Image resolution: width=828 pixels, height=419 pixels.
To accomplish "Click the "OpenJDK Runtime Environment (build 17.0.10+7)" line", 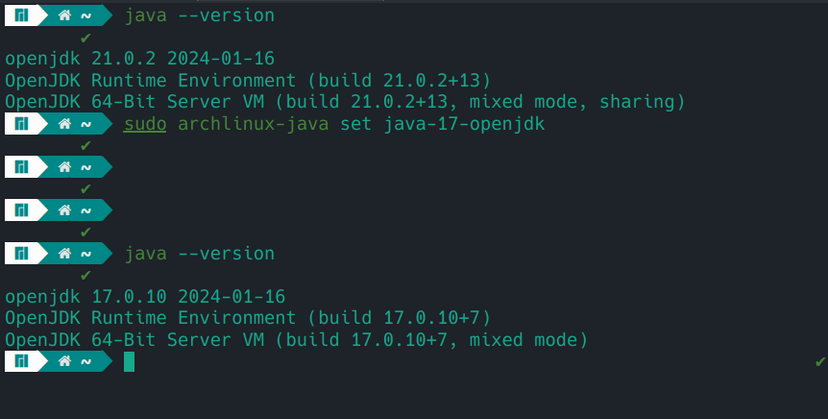I will [246, 318].
